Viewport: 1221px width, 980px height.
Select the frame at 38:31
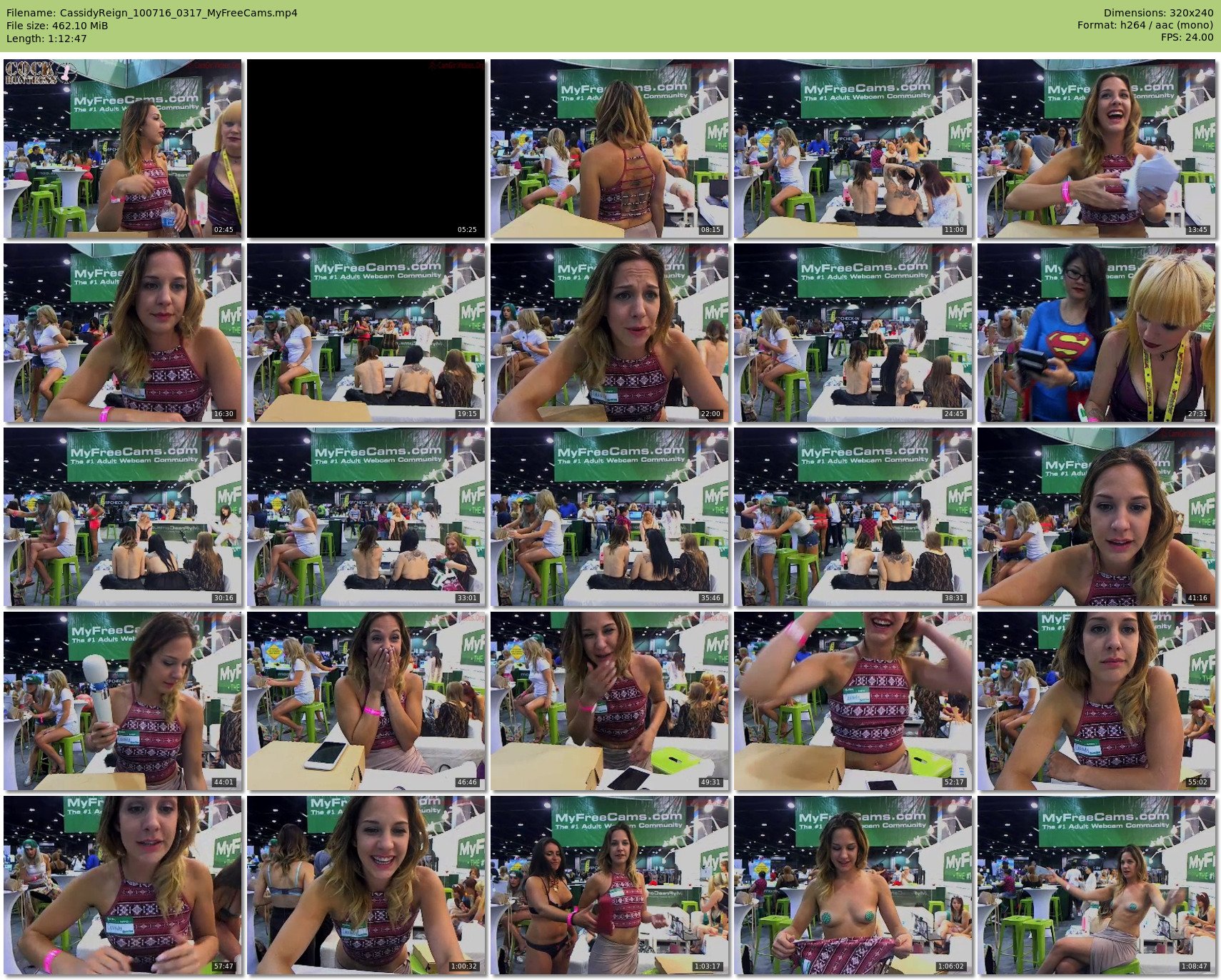(853, 517)
